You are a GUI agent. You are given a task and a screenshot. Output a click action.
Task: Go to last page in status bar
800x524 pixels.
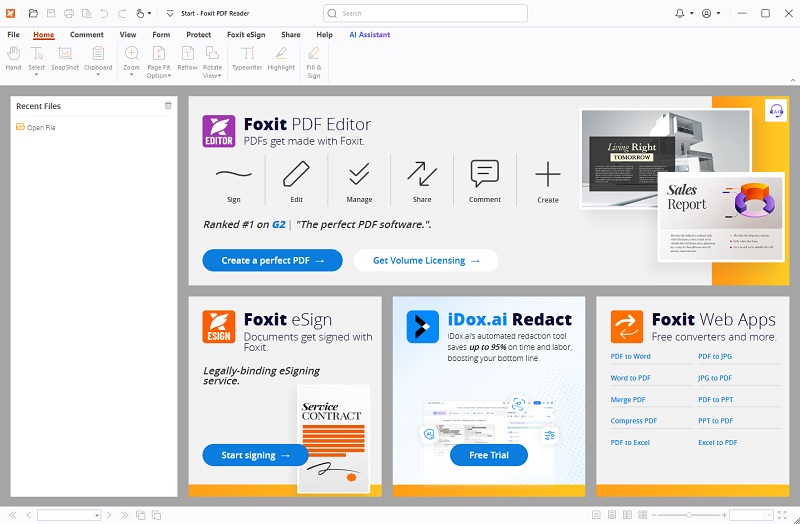point(124,515)
